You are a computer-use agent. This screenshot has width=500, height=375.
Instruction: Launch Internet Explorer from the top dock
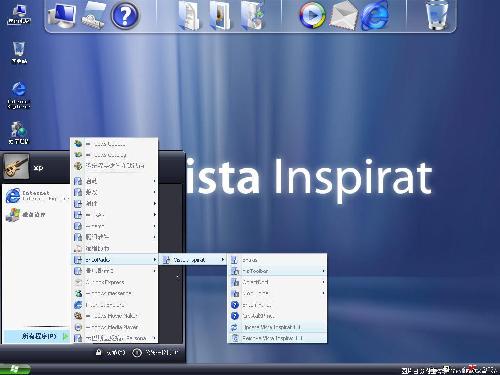click(x=375, y=15)
